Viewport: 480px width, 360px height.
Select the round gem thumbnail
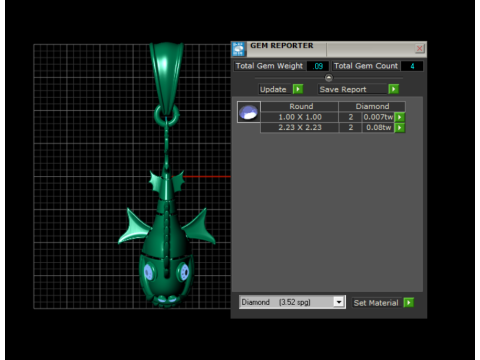pos(249,112)
